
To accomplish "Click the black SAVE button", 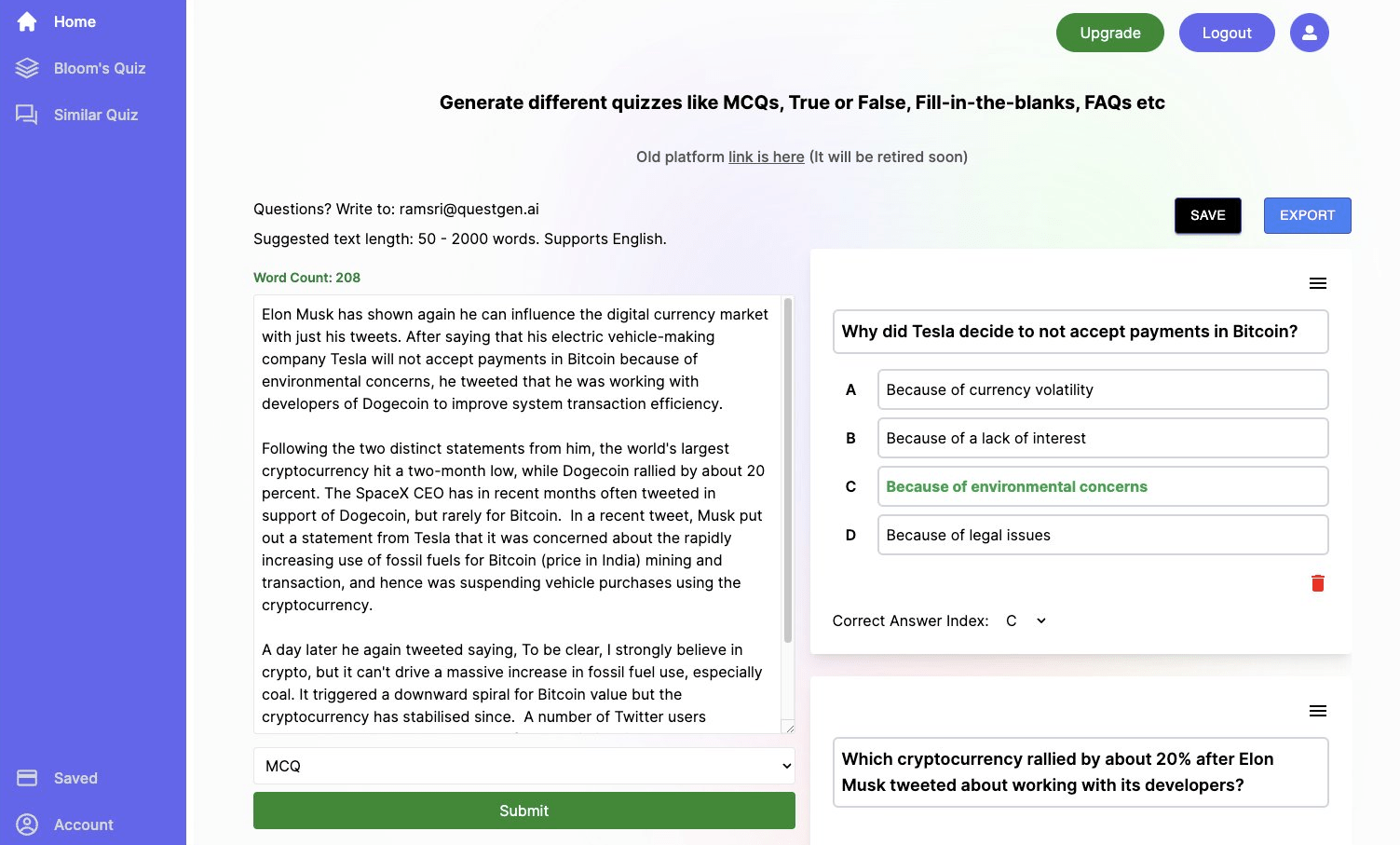I will point(1207,215).
